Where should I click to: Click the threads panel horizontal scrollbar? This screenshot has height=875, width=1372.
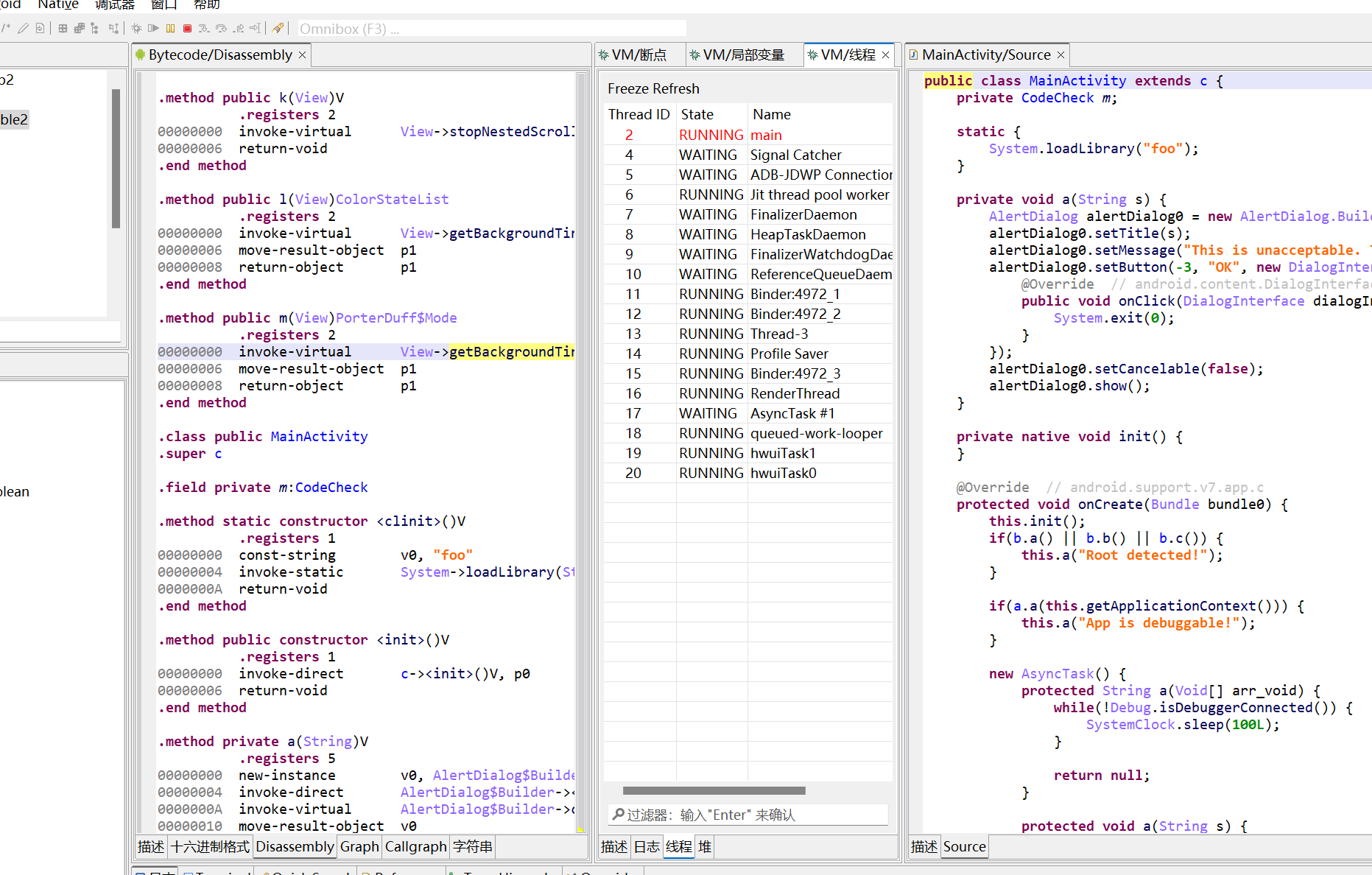point(714,791)
